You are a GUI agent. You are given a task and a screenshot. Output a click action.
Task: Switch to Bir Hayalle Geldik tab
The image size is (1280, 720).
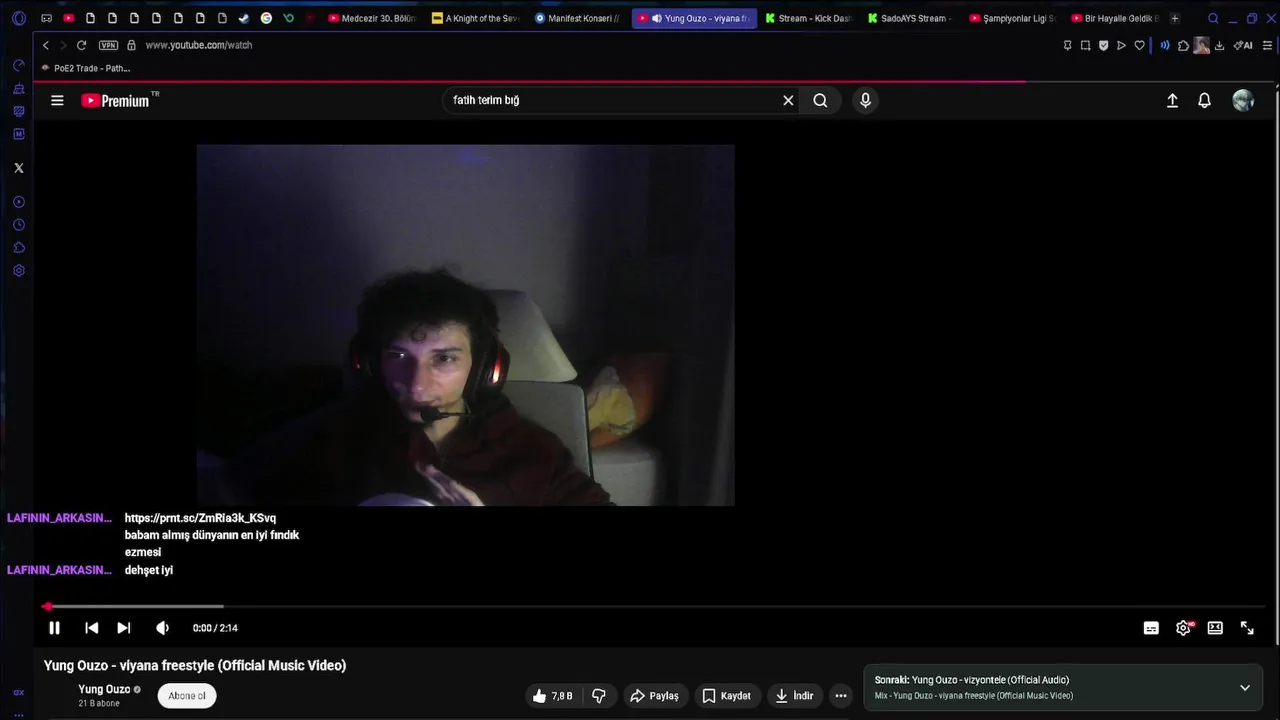(x=1114, y=18)
